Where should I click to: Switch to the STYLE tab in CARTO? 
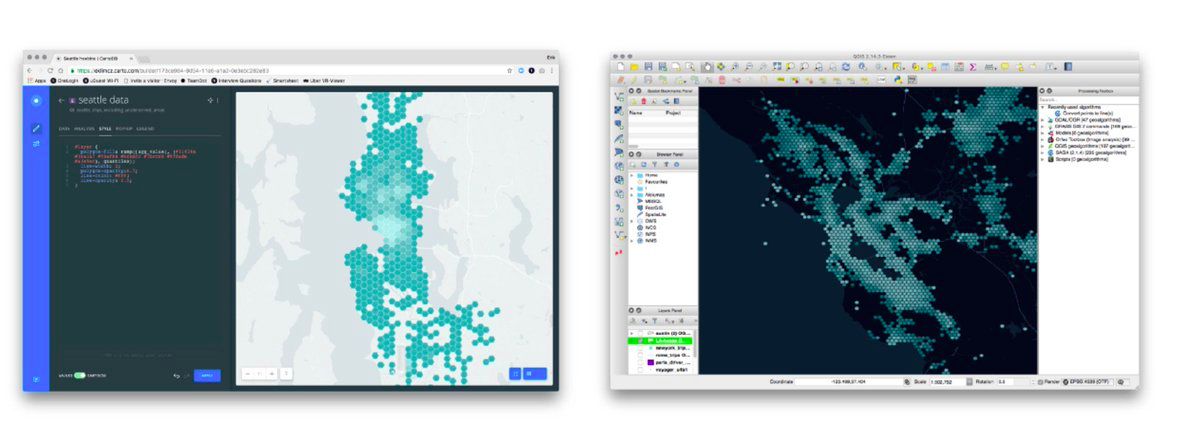(x=105, y=129)
